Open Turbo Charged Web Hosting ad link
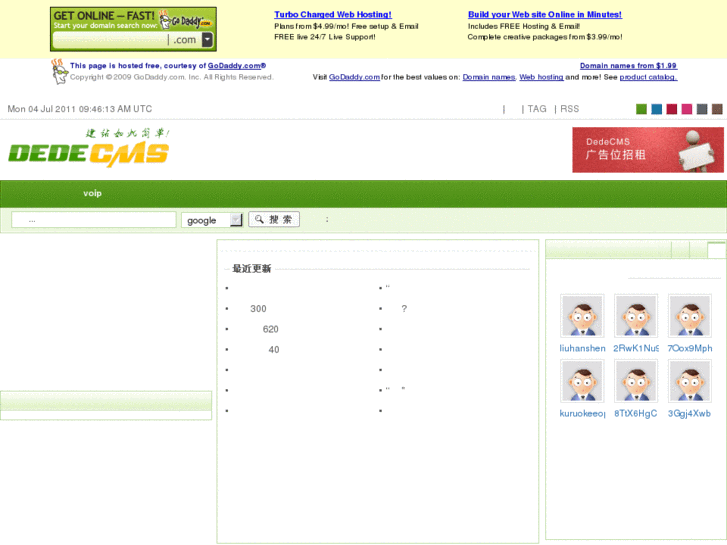Viewport: 727px width, 545px height. pos(333,14)
